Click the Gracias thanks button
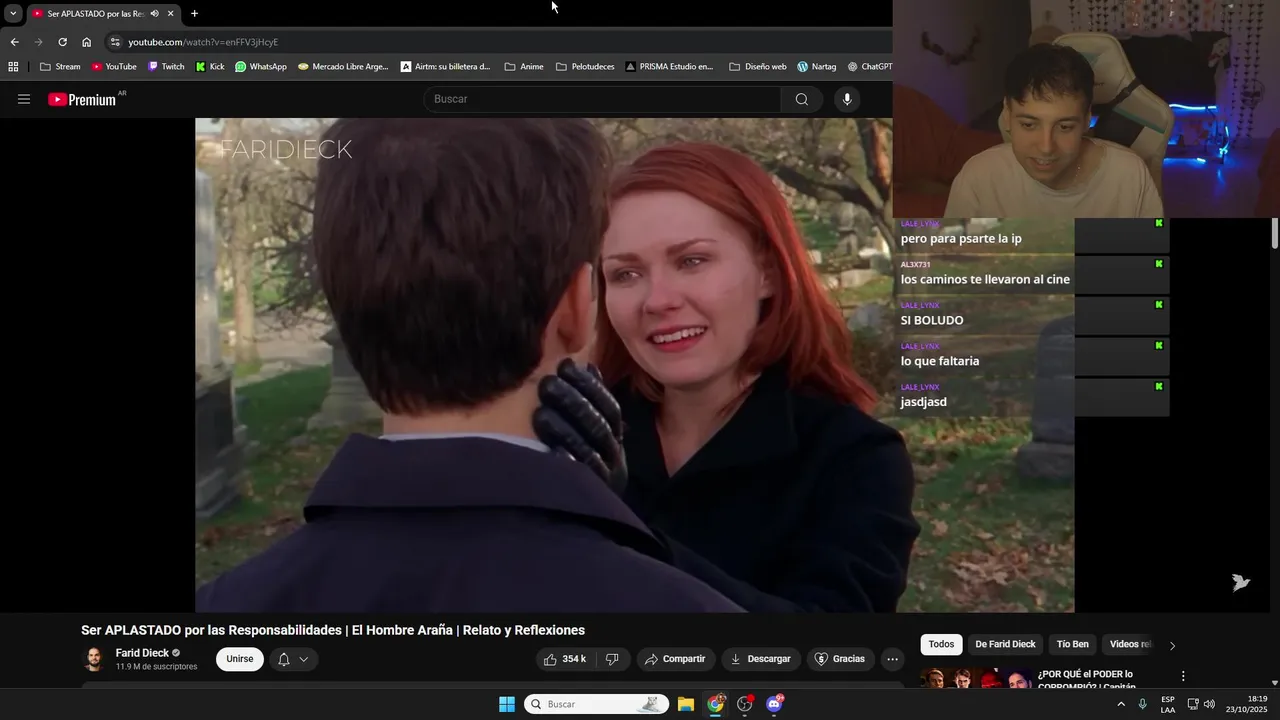1280x720 pixels. coord(840,659)
